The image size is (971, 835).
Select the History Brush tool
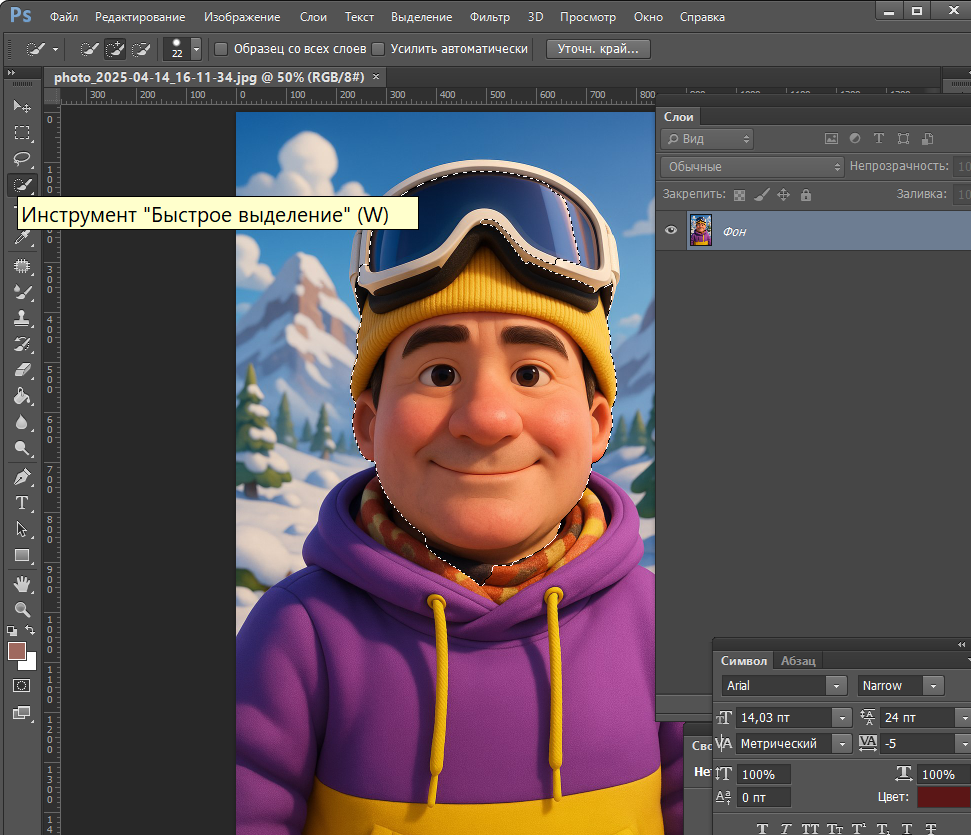(x=22, y=344)
